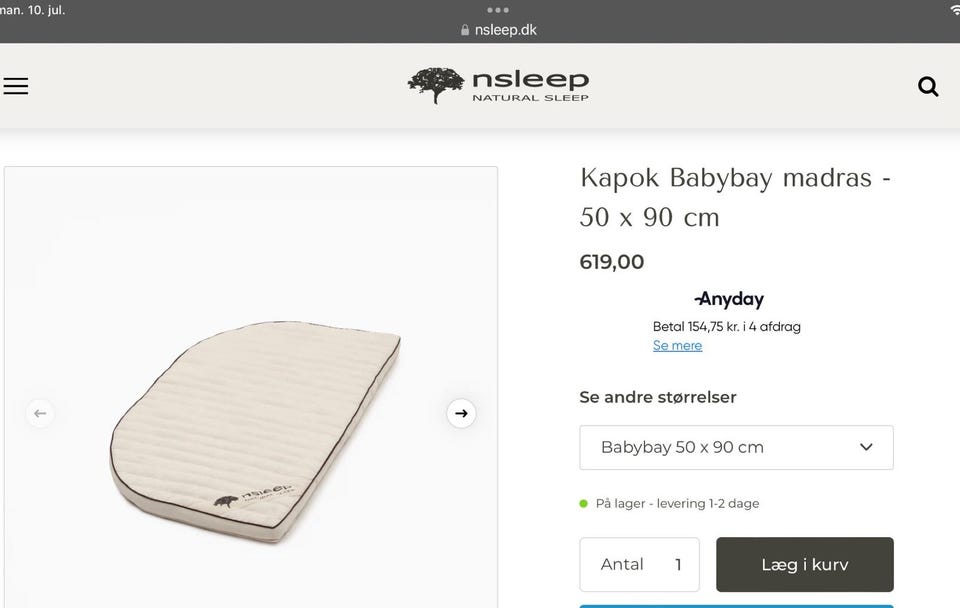The height and width of the screenshot is (608, 960).
Task: Click the "På lager" stock status text
Action: tap(677, 503)
